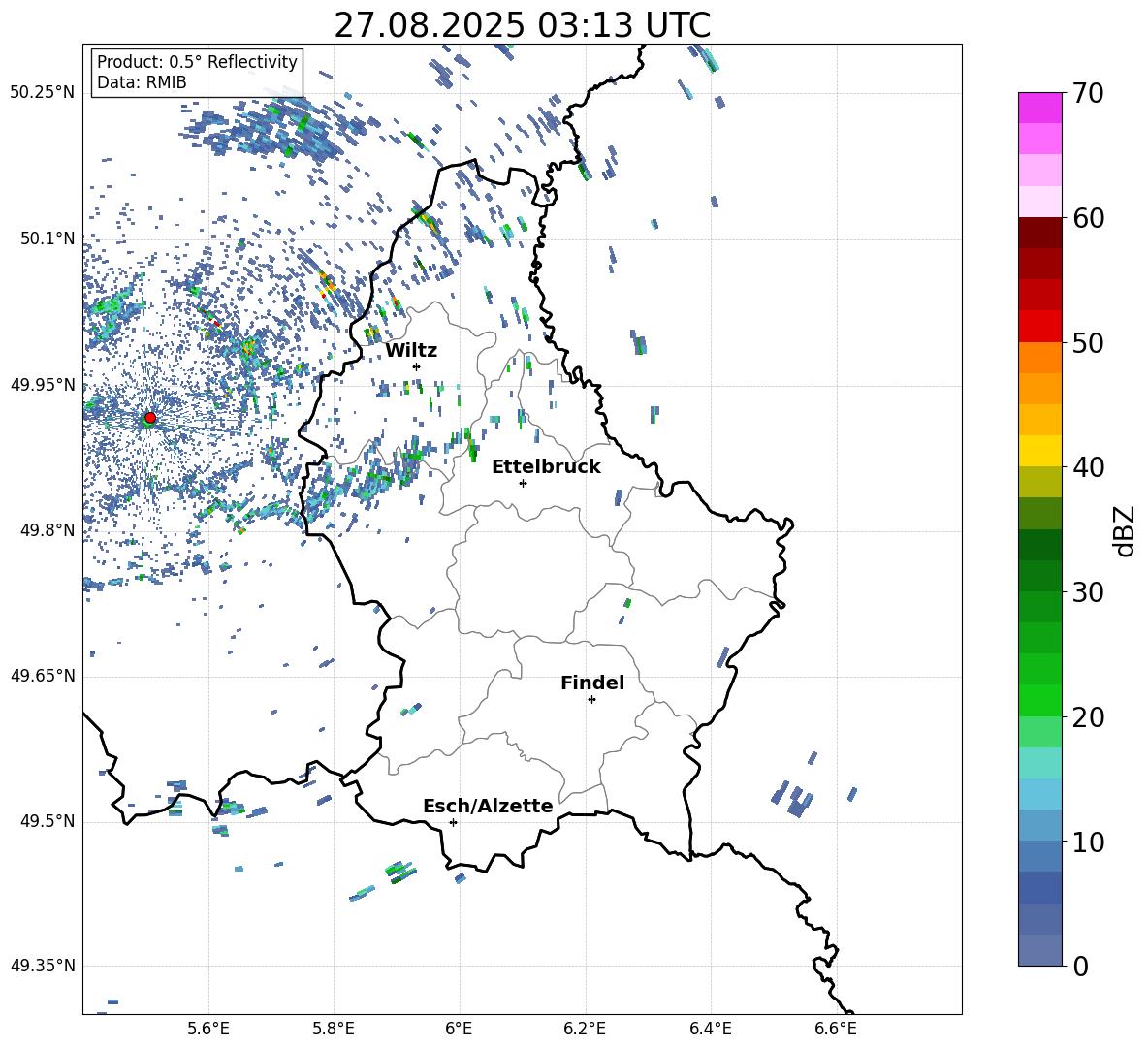Viewport: 1148px width, 1048px height.
Task: Pick the bright red swatch just above 50
Action: [1039, 326]
